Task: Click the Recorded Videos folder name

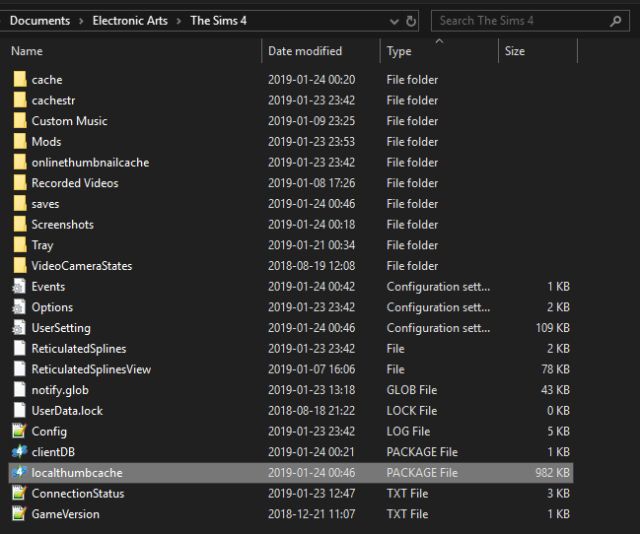Action: (x=75, y=183)
